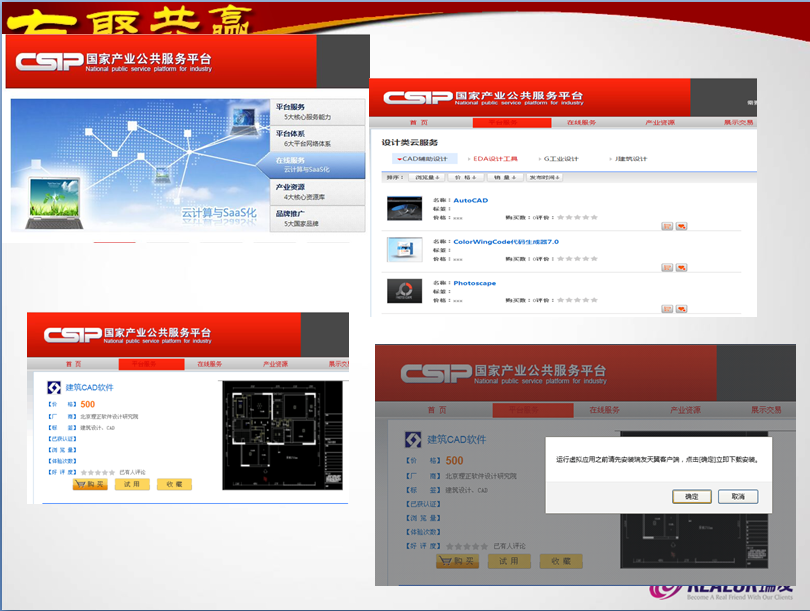Click the star rating beside Photoscape
This screenshot has width=810, height=611.
(x=577, y=300)
